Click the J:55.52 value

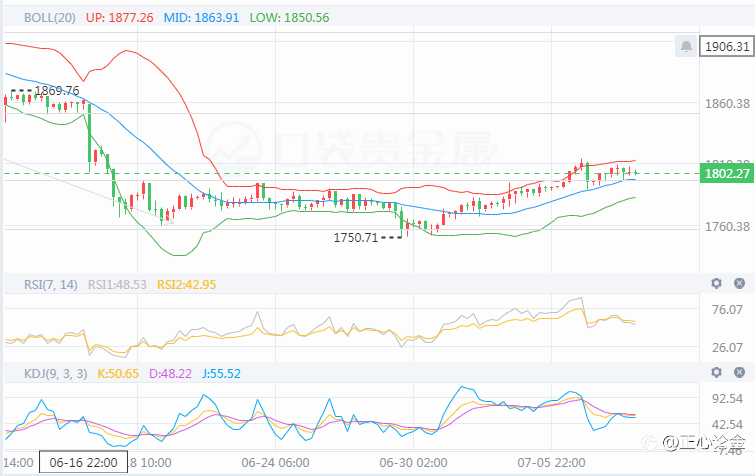221,373
